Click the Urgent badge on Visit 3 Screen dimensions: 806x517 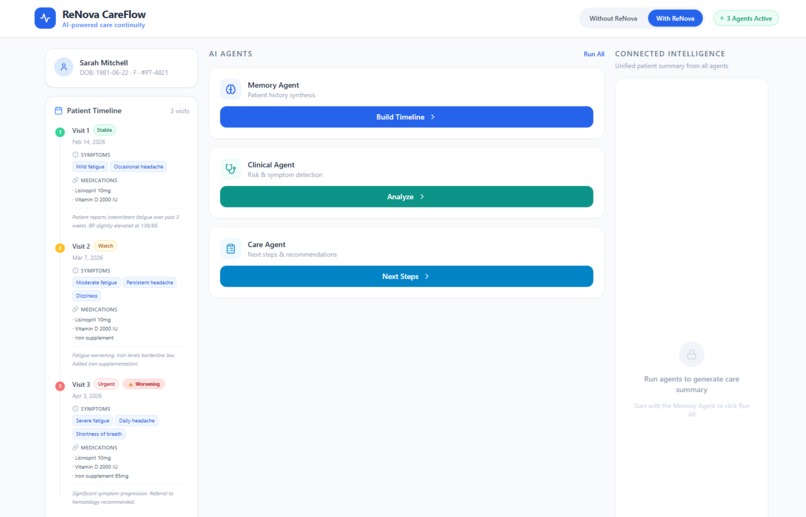tap(106, 384)
